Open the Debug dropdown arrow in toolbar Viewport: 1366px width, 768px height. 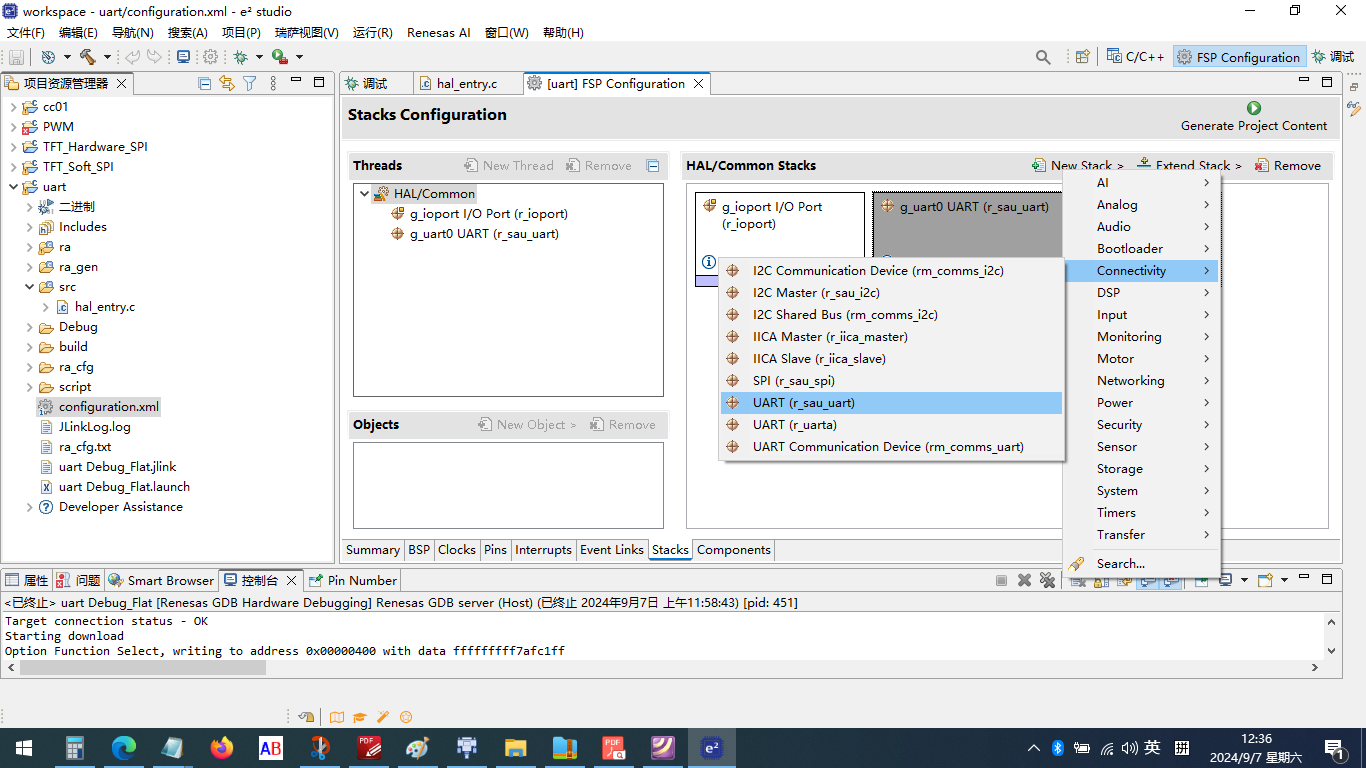[259, 57]
